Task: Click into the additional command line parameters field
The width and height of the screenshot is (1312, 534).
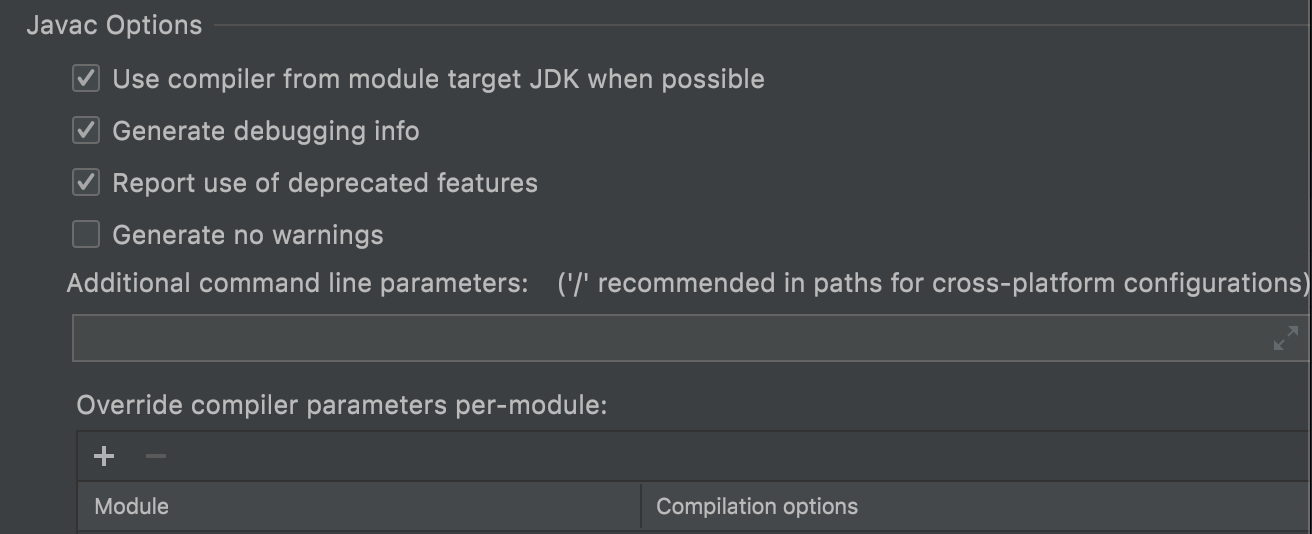Action: [x=670, y=338]
